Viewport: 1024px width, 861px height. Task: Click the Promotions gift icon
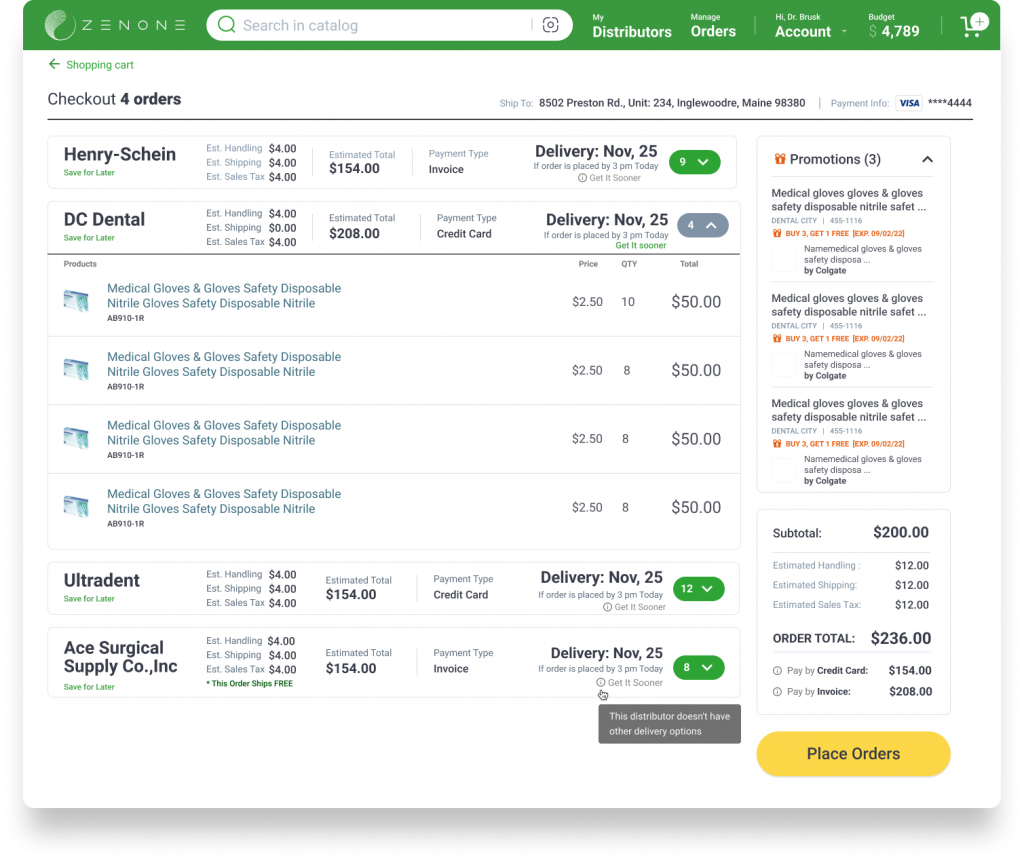780,159
